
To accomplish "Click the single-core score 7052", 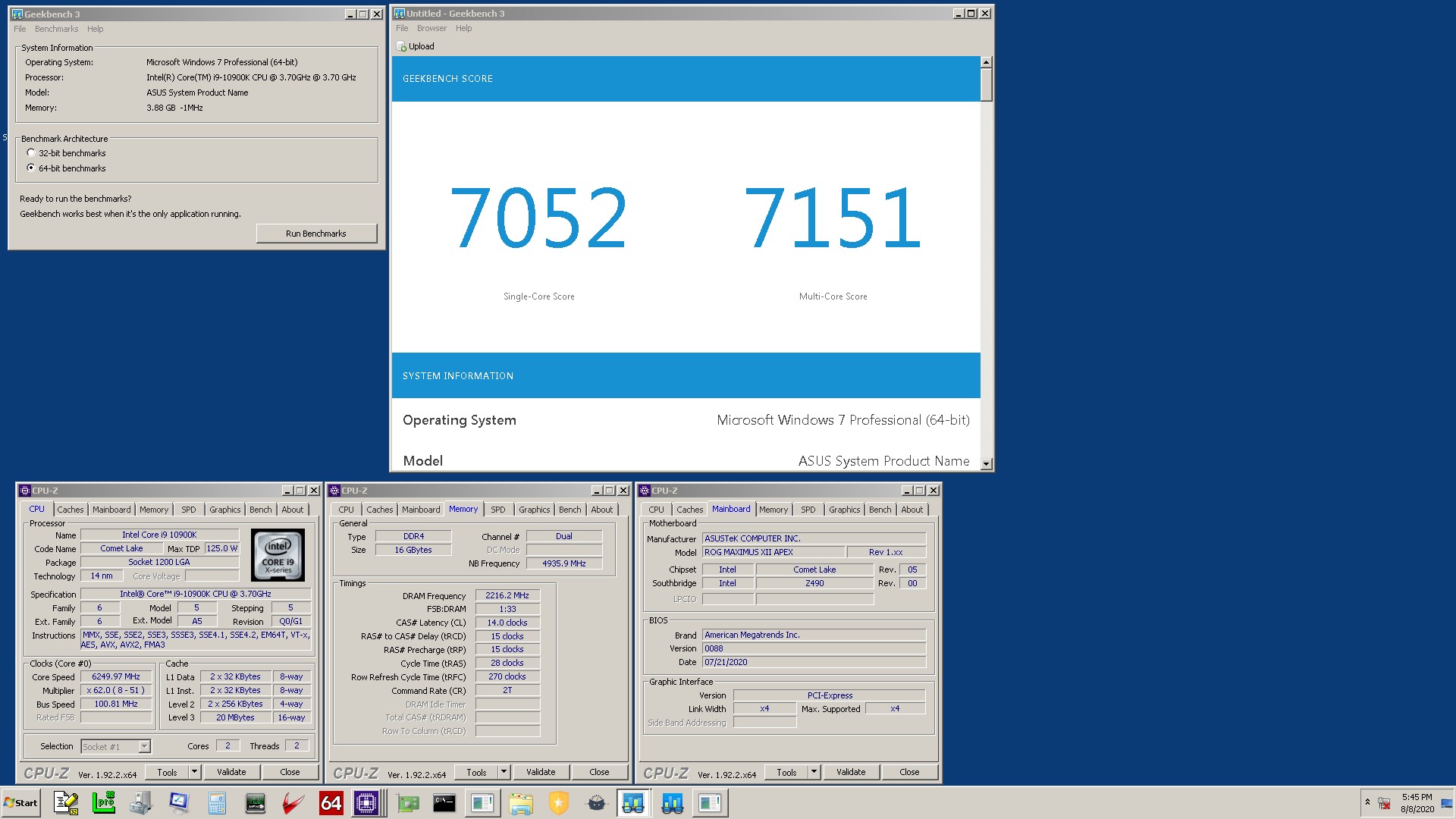I will coord(538,218).
